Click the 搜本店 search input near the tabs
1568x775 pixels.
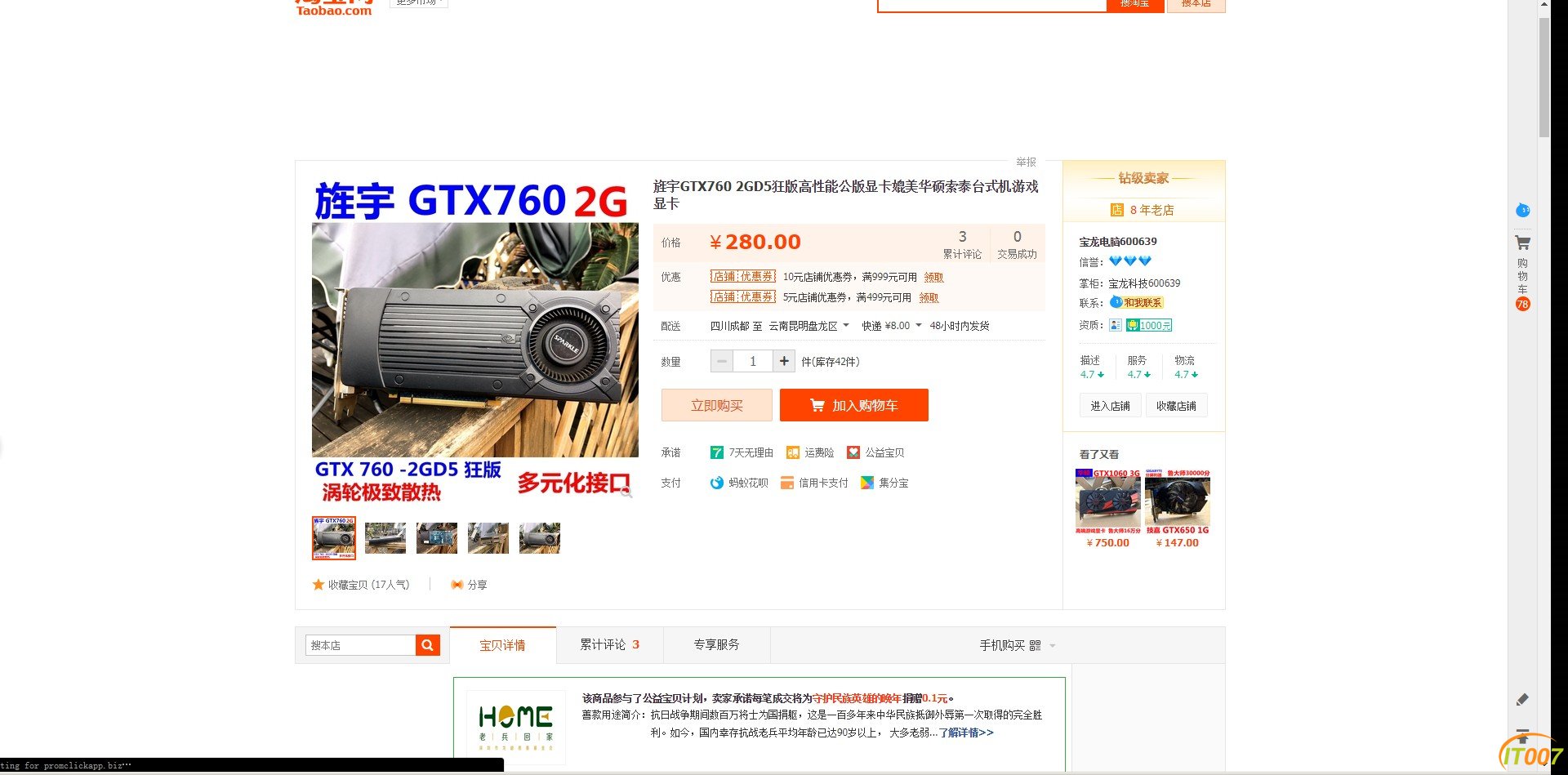pyautogui.click(x=360, y=645)
